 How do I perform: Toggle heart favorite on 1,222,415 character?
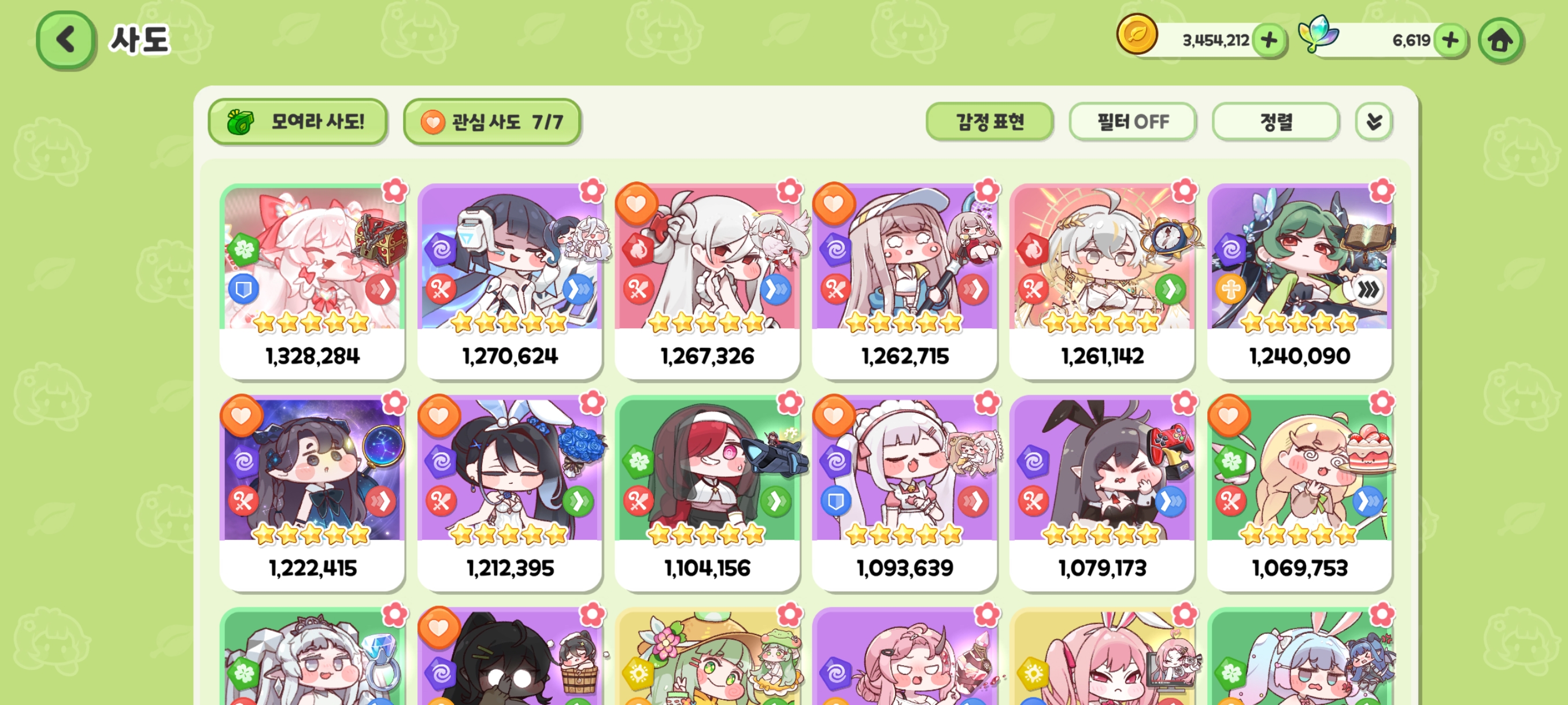242,415
